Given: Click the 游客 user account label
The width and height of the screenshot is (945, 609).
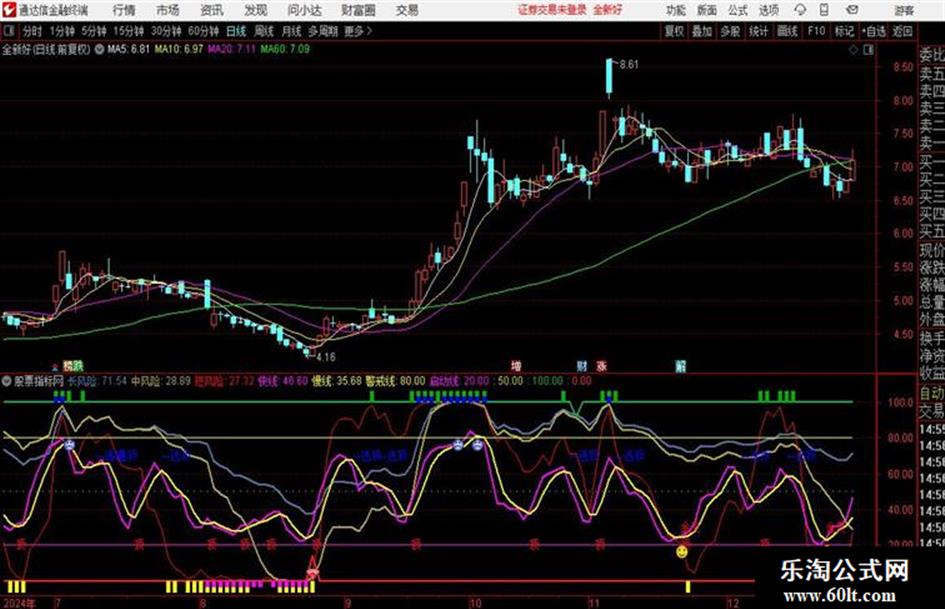Looking at the screenshot, I should pyautogui.click(x=904, y=11).
